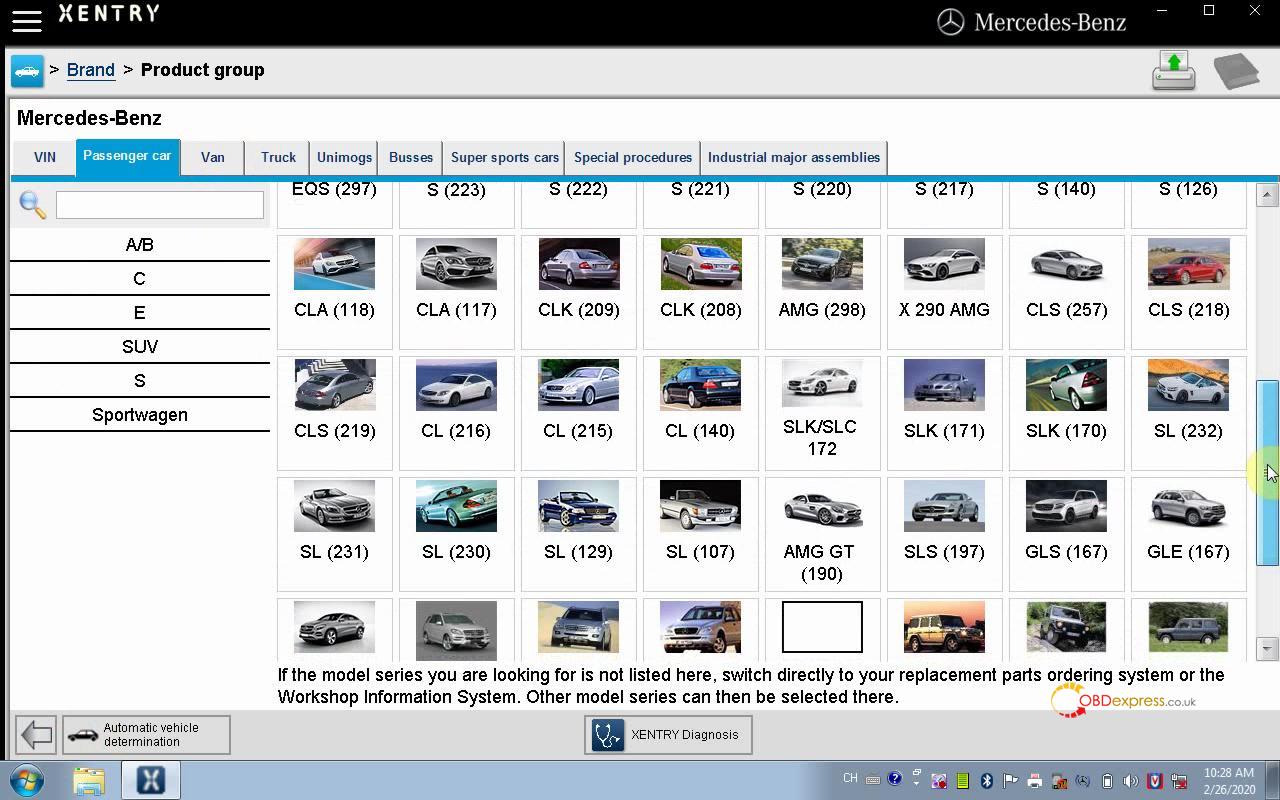Choose the CLK (209) car tile
The width and height of the screenshot is (1280, 800).
point(578,292)
